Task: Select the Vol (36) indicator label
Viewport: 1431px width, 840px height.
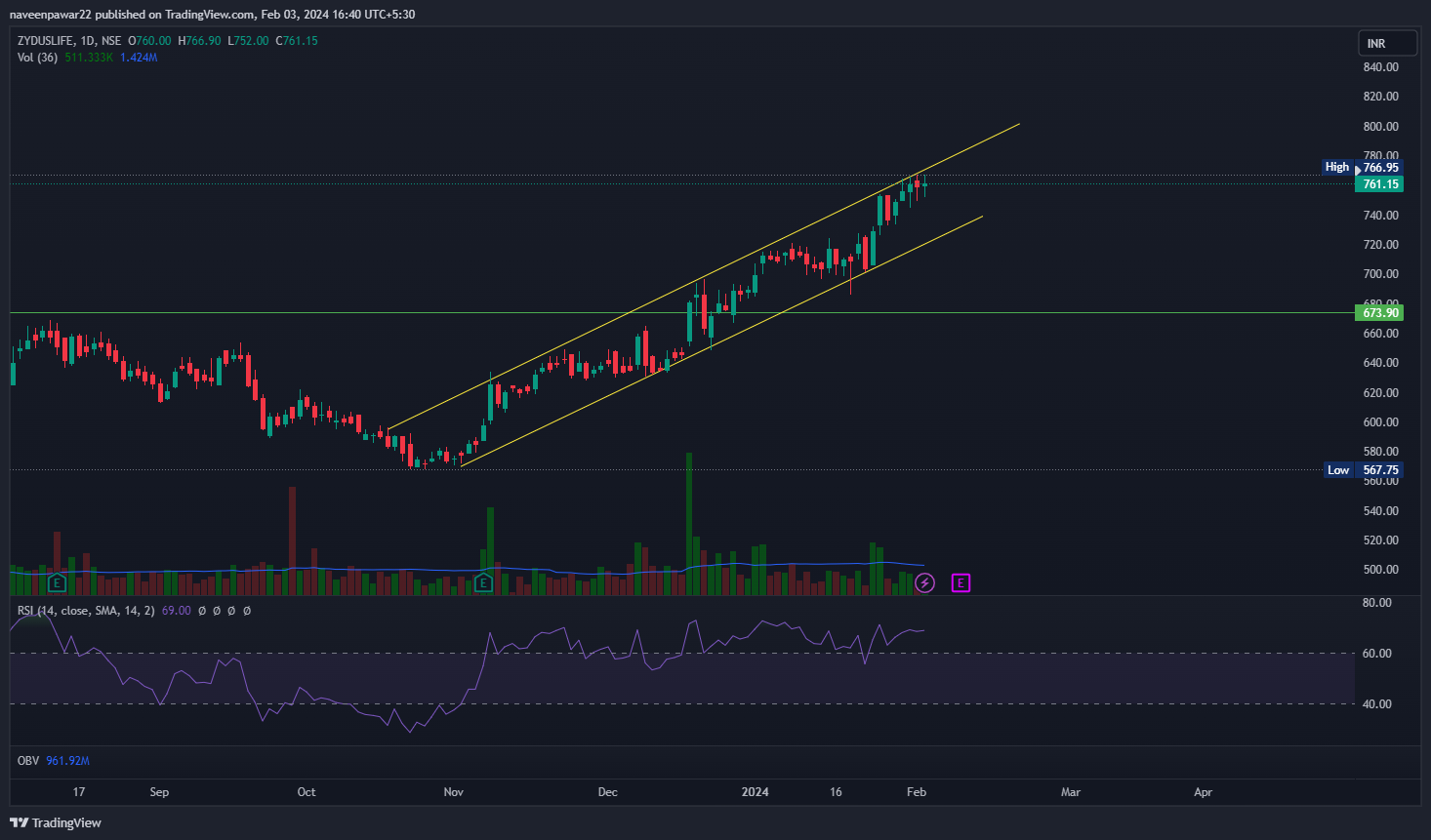Action: click(37, 58)
